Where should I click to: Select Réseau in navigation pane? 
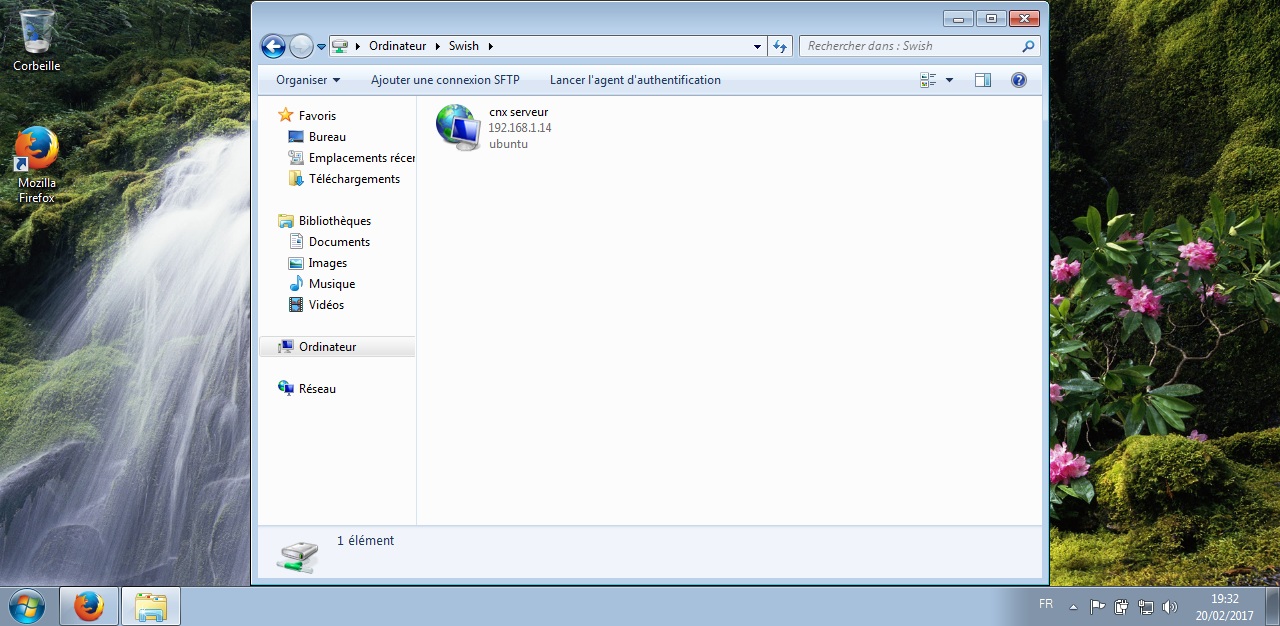(317, 389)
